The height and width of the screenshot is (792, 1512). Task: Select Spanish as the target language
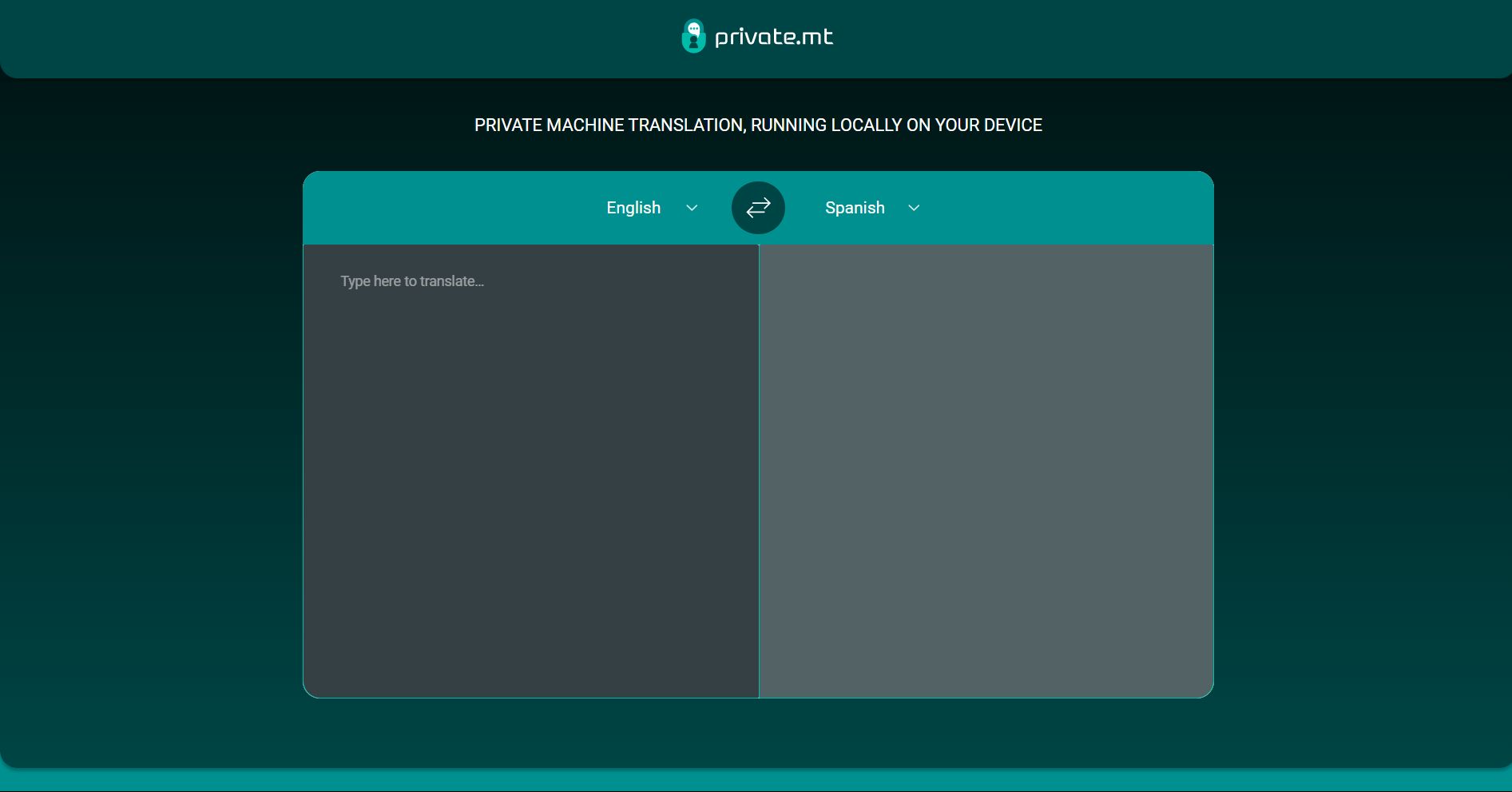(854, 207)
